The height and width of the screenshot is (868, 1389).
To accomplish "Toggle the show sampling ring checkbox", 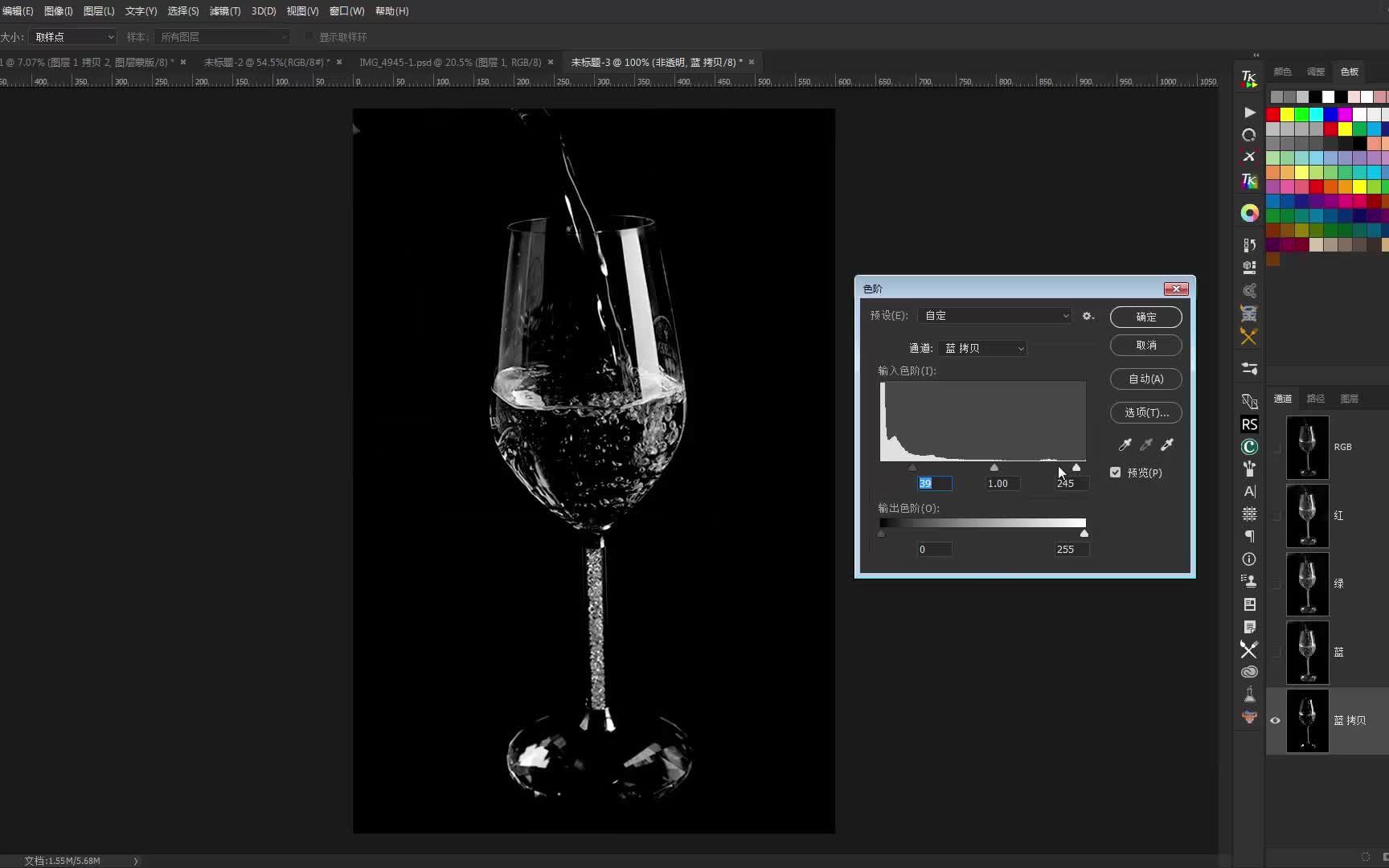I will click(x=309, y=37).
